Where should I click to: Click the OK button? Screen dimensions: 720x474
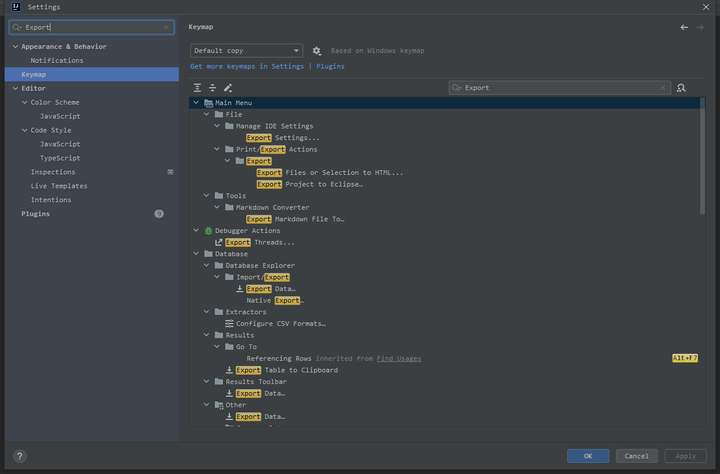click(587, 456)
